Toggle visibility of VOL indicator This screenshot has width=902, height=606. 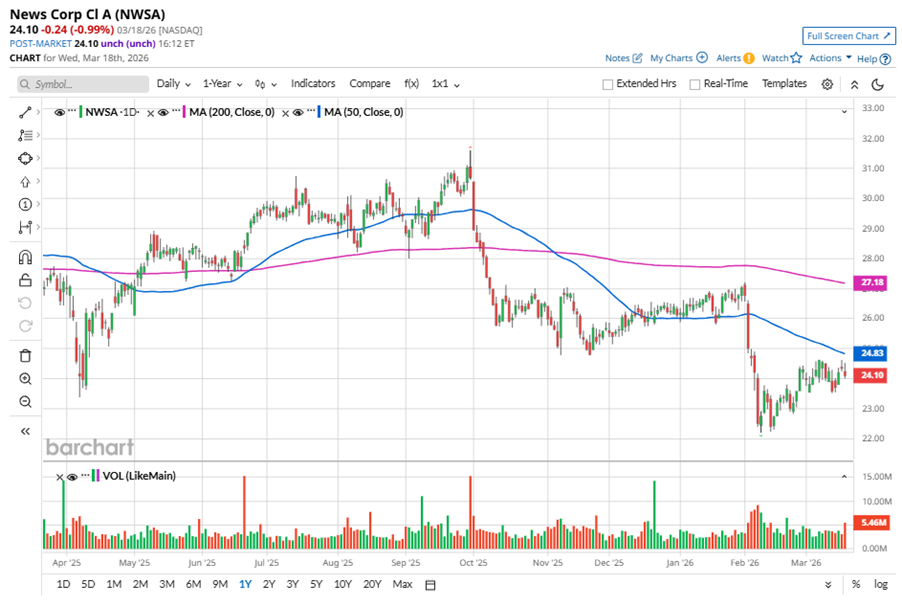pyautogui.click(x=72, y=477)
